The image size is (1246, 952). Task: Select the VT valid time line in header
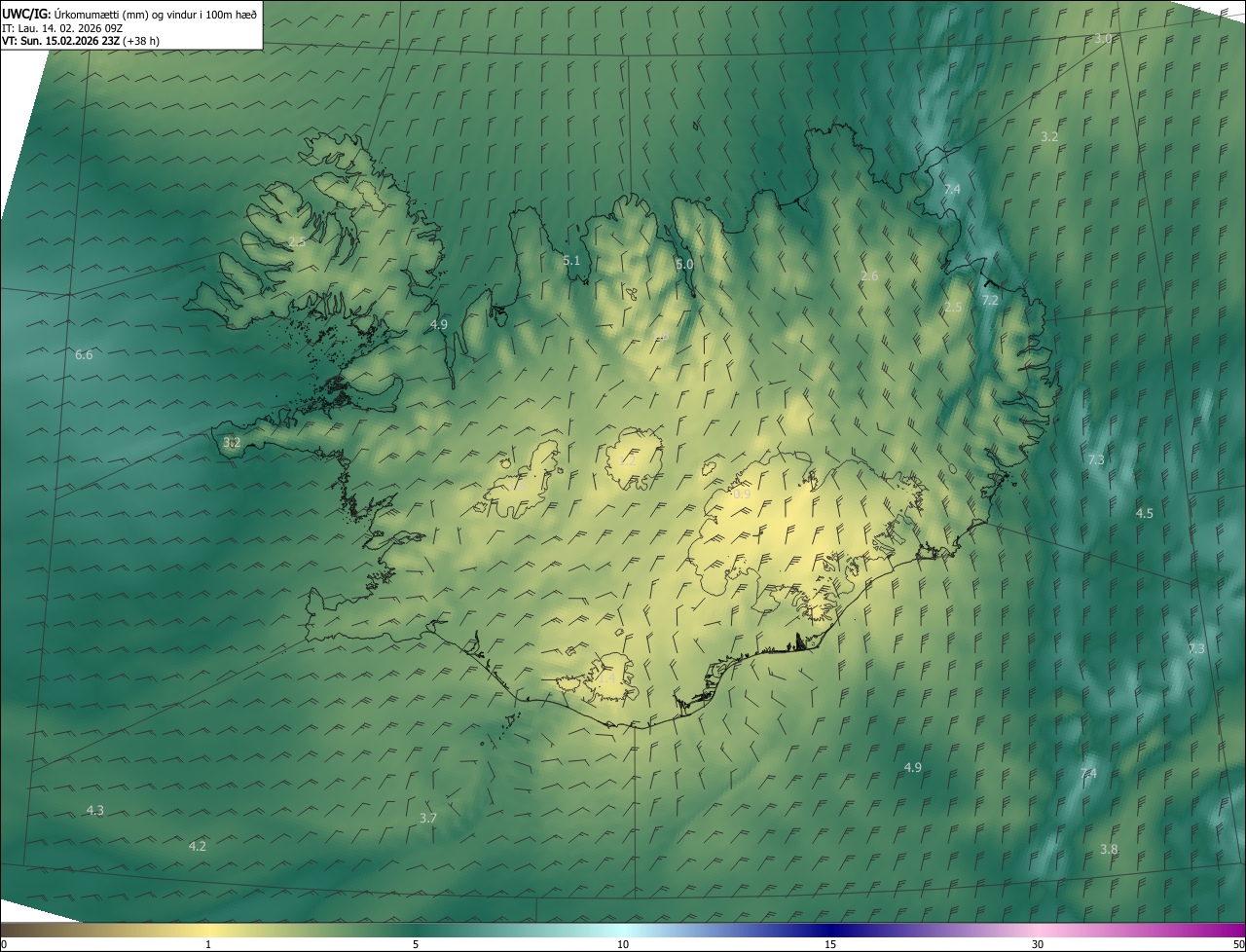coord(81,41)
